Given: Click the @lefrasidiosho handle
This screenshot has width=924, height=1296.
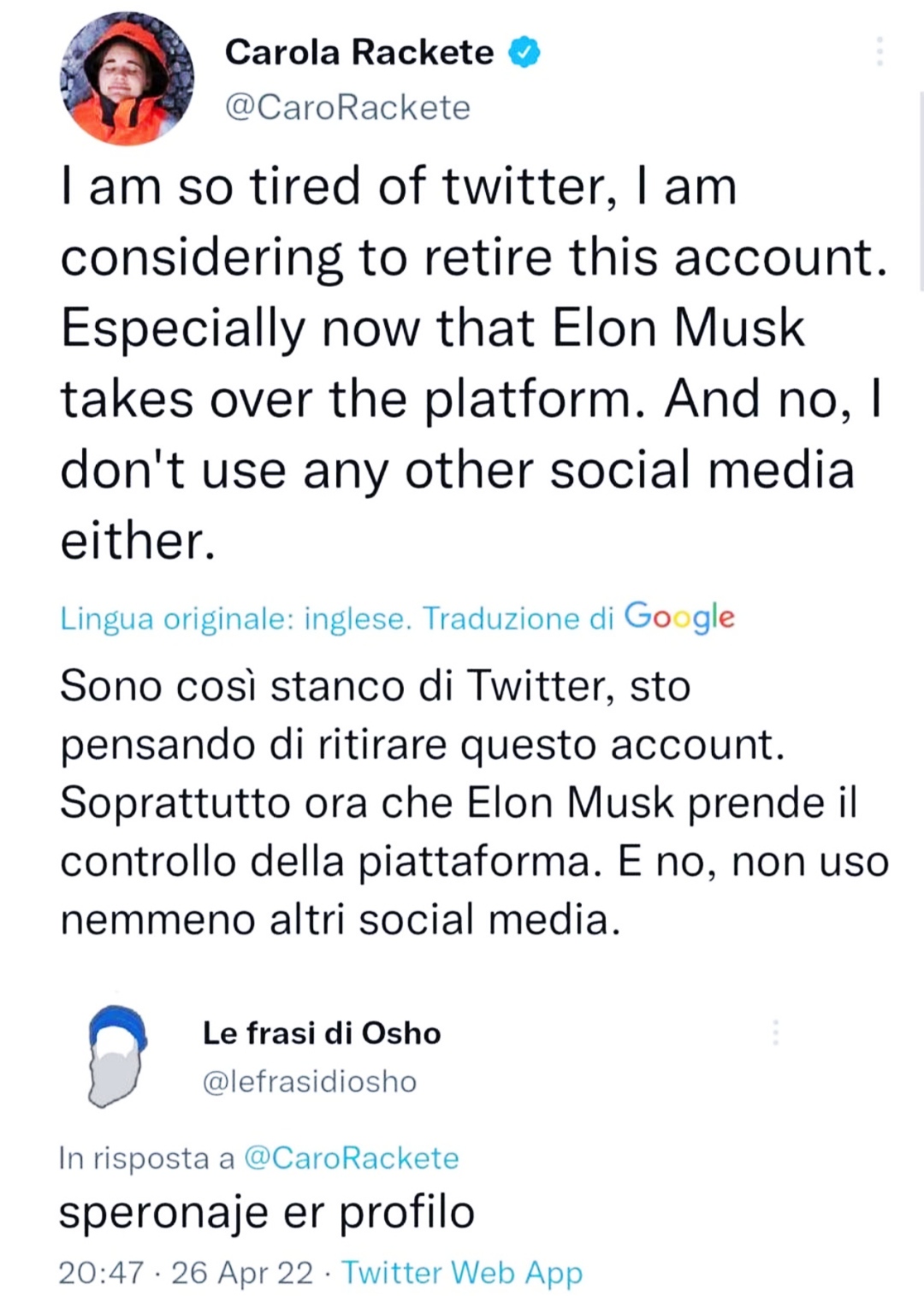Looking at the screenshot, I should point(310,1082).
